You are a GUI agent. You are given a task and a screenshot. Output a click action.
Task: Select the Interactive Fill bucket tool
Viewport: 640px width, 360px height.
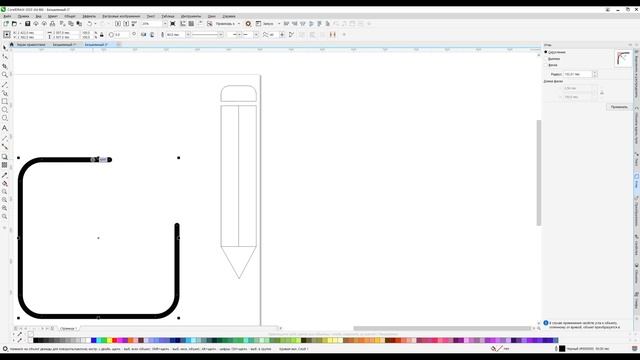(4, 184)
